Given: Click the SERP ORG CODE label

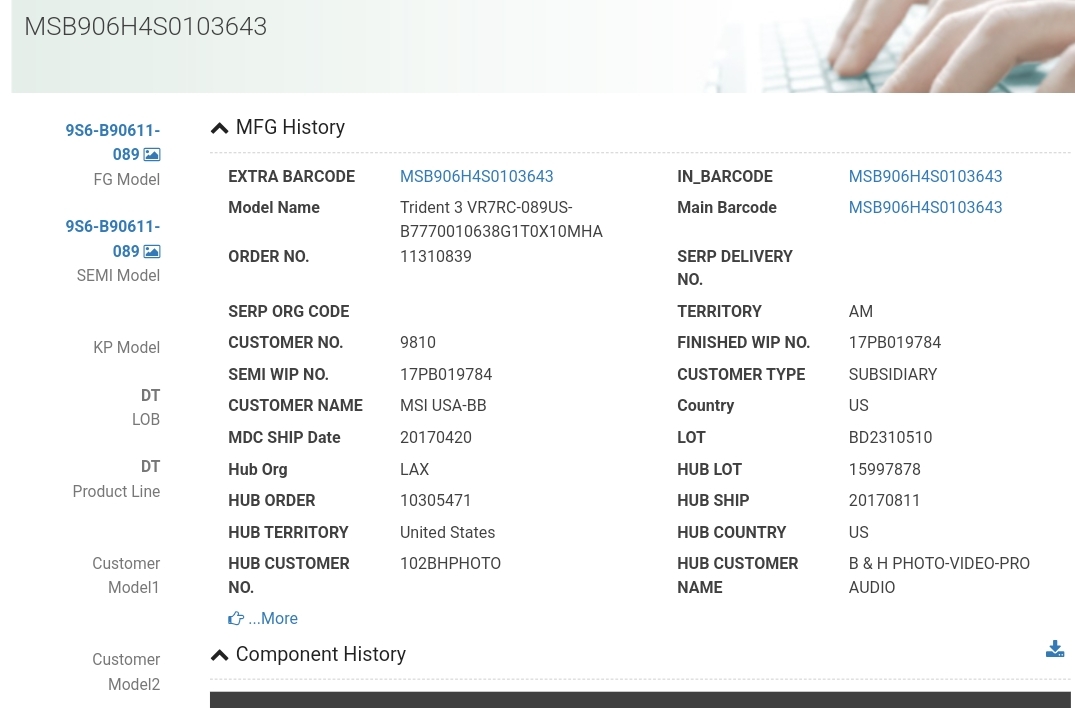Looking at the screenshot, I should (289, 311).
